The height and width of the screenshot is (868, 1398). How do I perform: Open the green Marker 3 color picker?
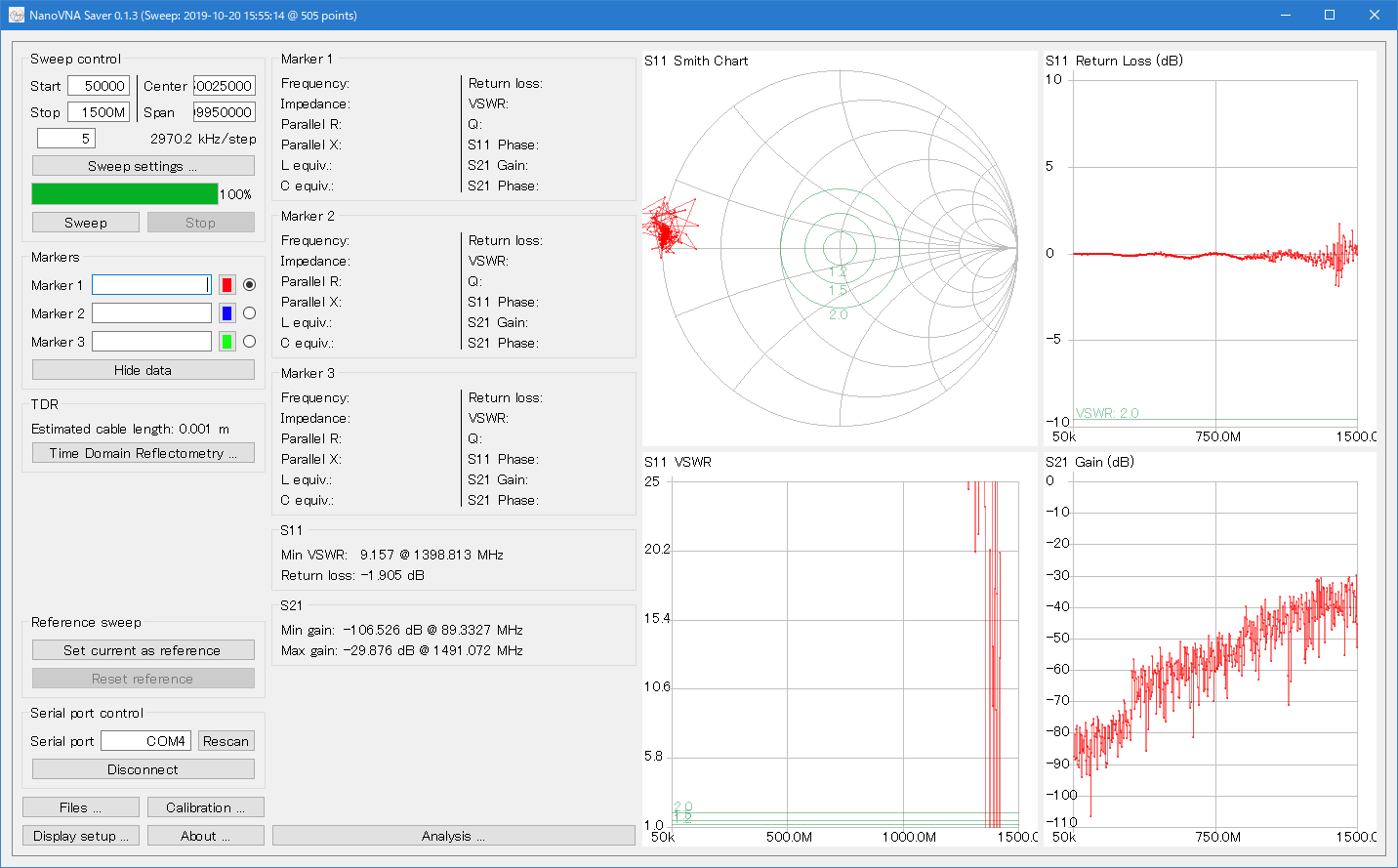pyautogui.click(x=226, y=342)
